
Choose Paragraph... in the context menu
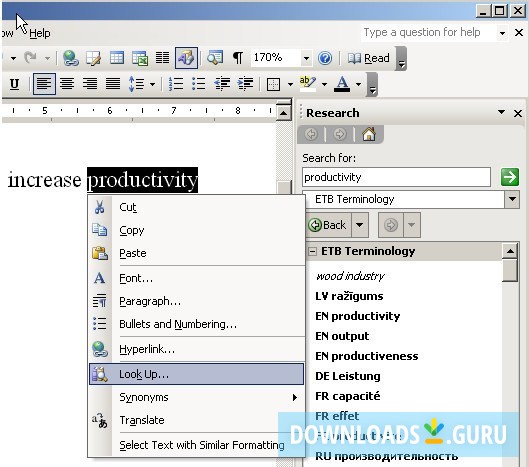(x=196, y=301)
